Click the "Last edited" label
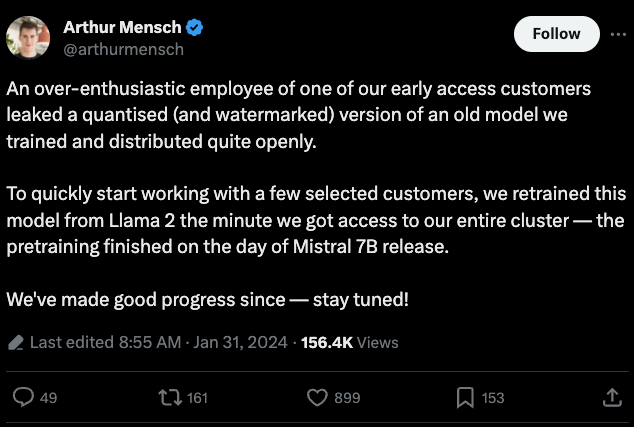The image size is (634, 427). click(x=73, y=342)
